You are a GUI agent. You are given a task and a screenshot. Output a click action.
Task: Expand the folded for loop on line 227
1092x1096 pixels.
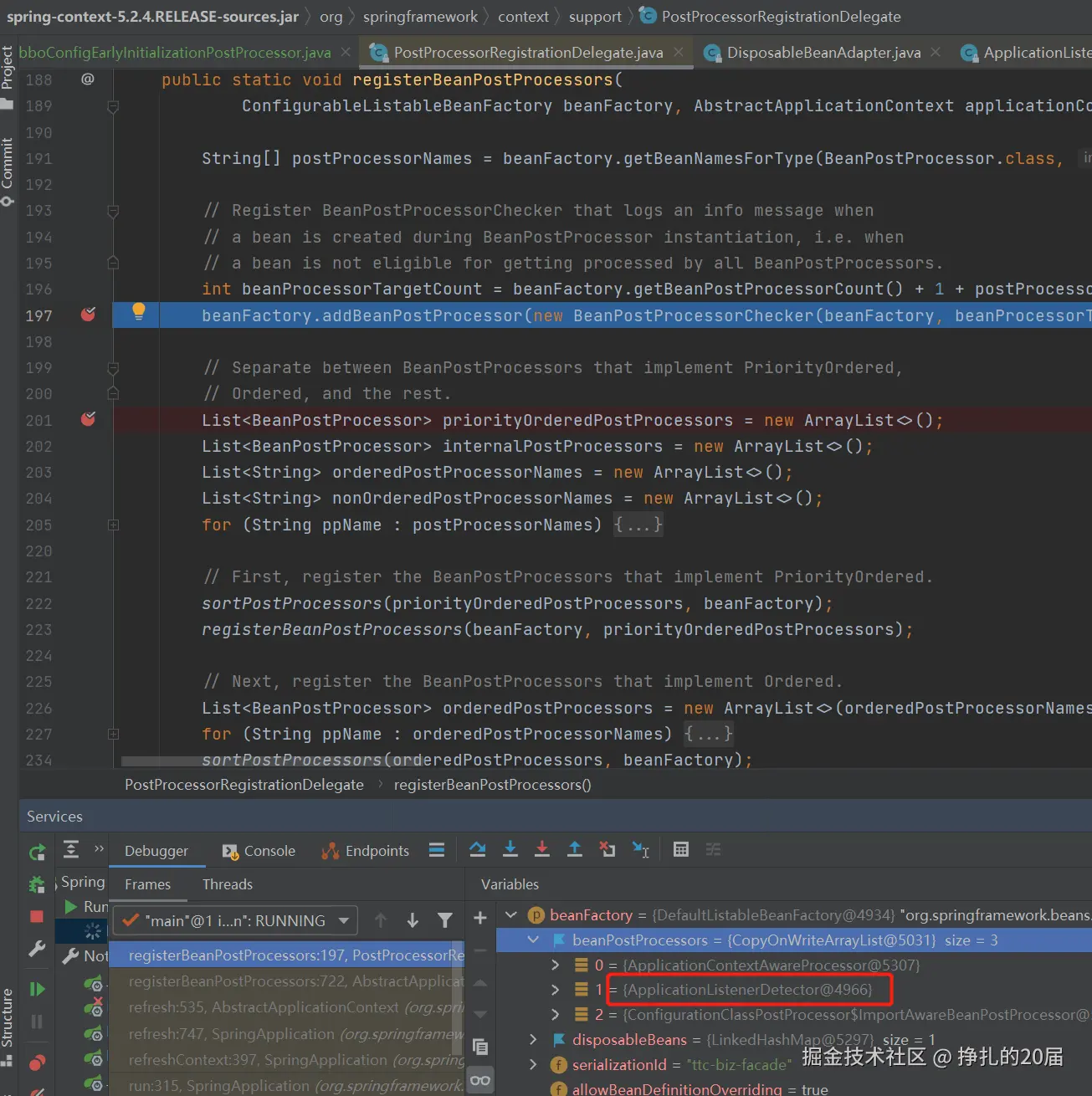point(113,734)
